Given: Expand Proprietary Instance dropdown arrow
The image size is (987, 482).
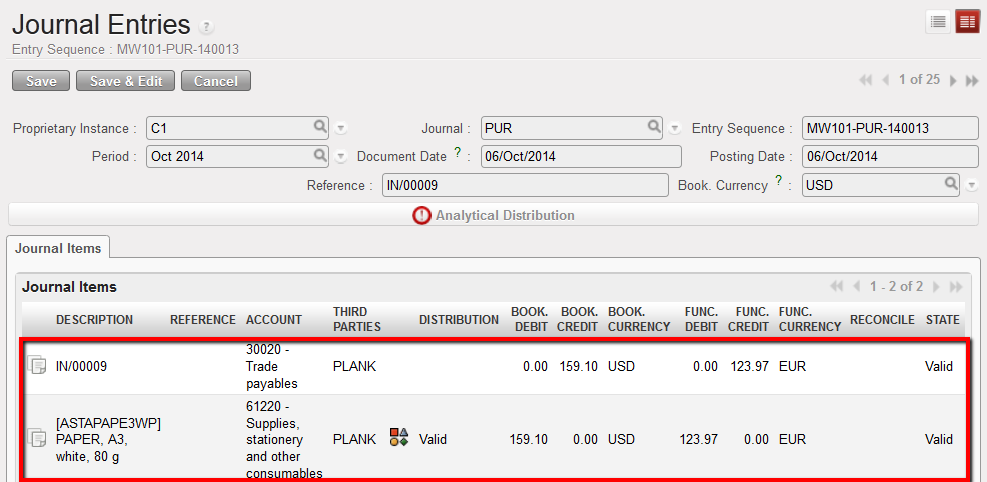Looking at the screenshot, I should [x=341, y=128].
